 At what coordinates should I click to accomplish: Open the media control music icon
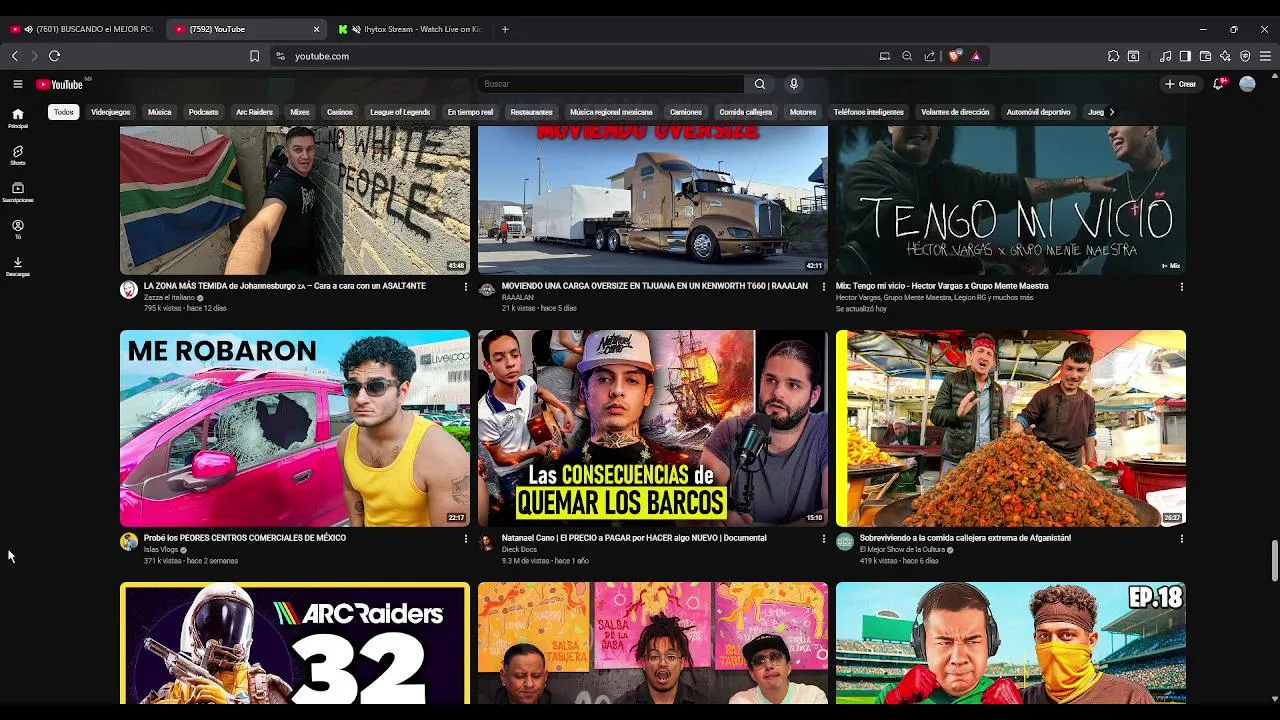pos(1165,56)
